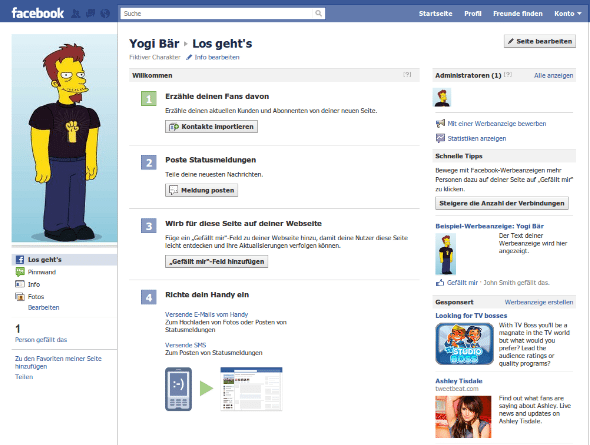
Task: Click the search magnifier icon
Action: point(318,14)
